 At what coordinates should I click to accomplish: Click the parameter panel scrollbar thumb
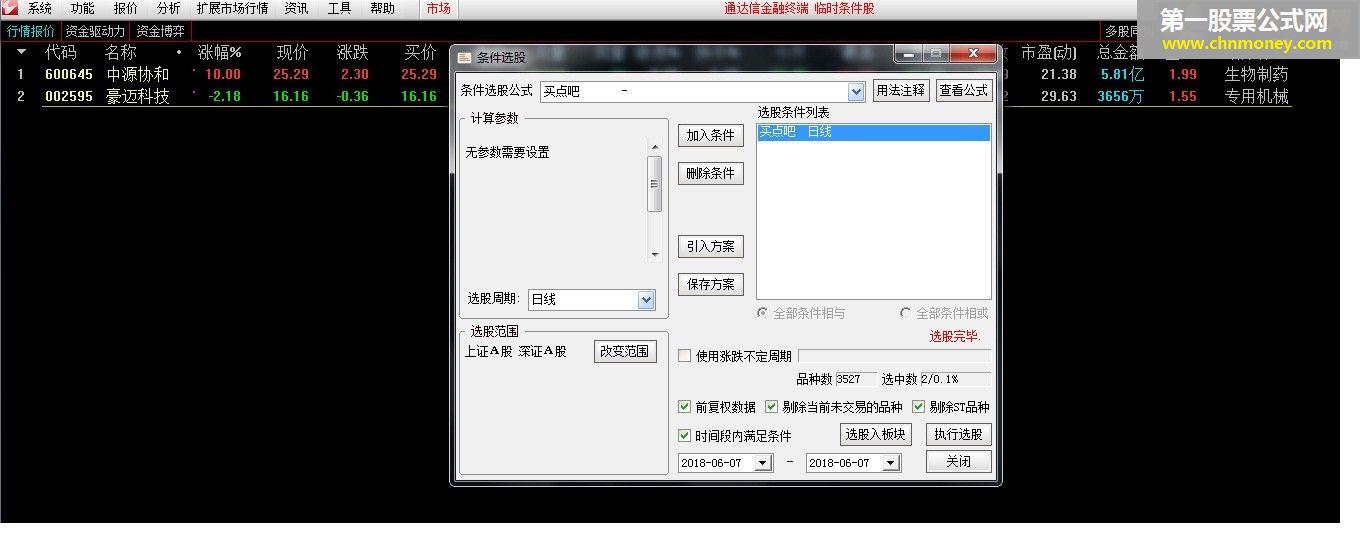655,184
